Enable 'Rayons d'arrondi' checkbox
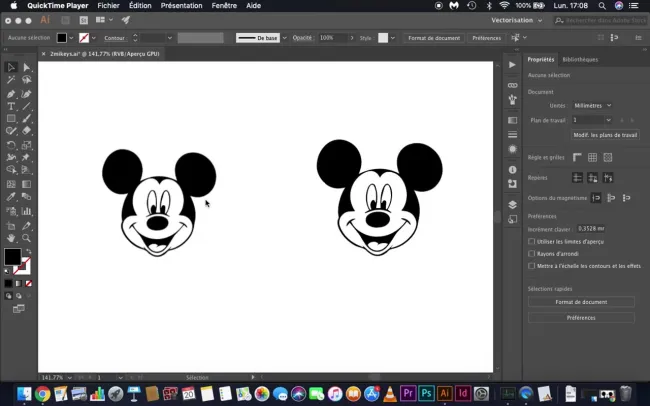 tap(531, 253)
